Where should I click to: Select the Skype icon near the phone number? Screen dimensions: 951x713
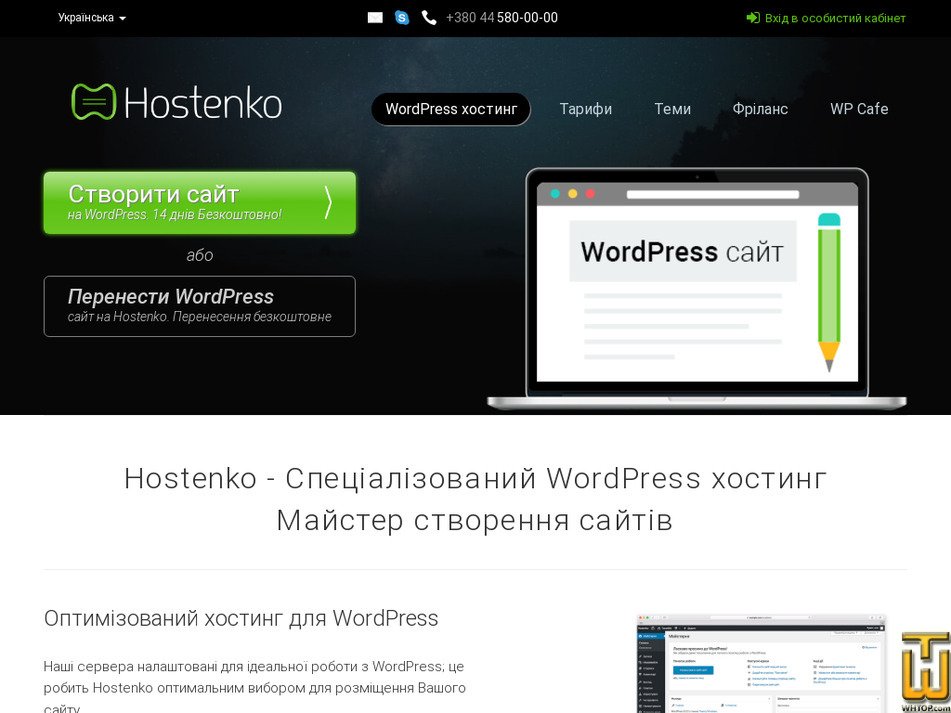(402, 17)
